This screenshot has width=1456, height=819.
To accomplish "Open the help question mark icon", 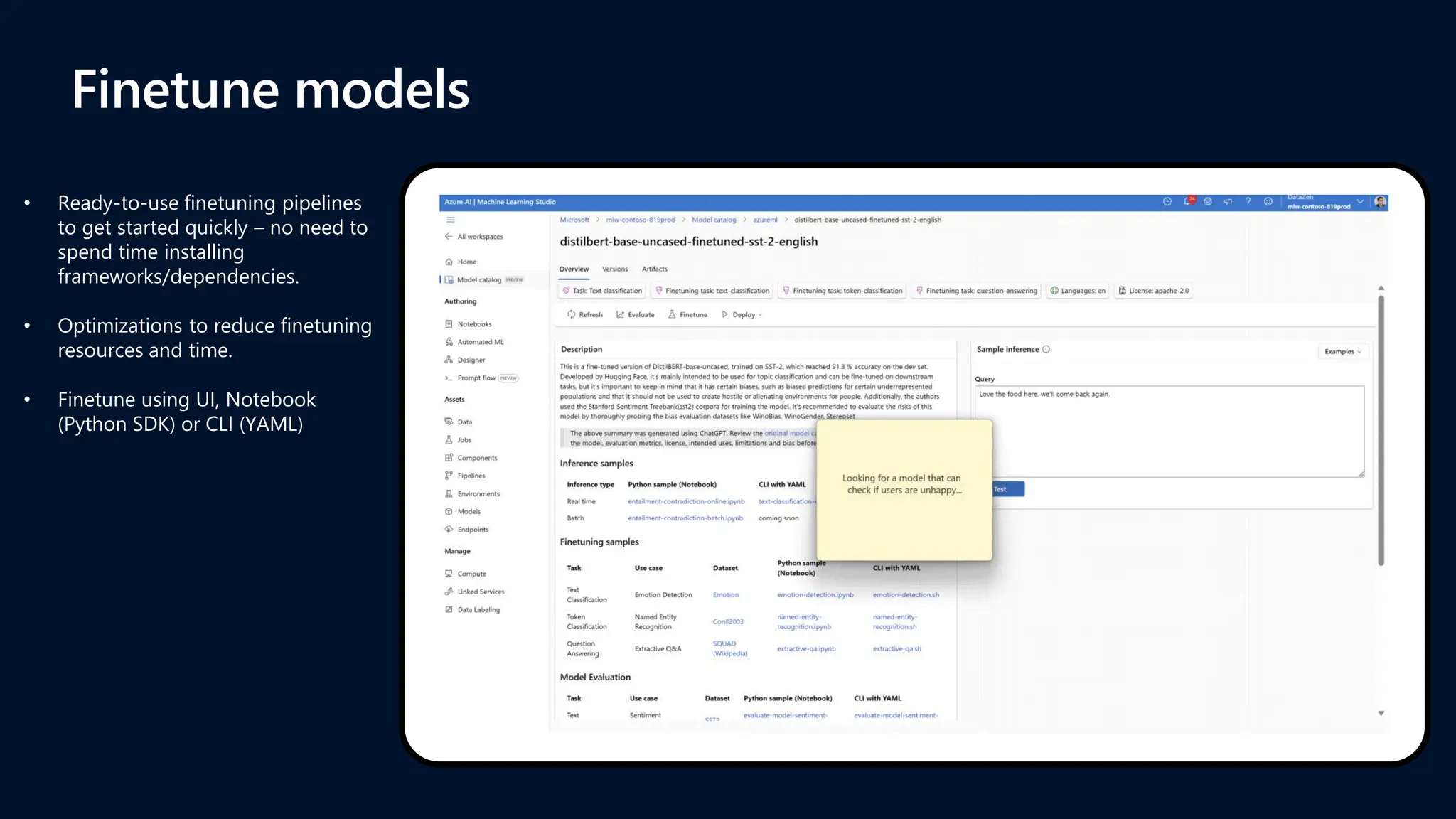I will click(x=1248, y=202).
